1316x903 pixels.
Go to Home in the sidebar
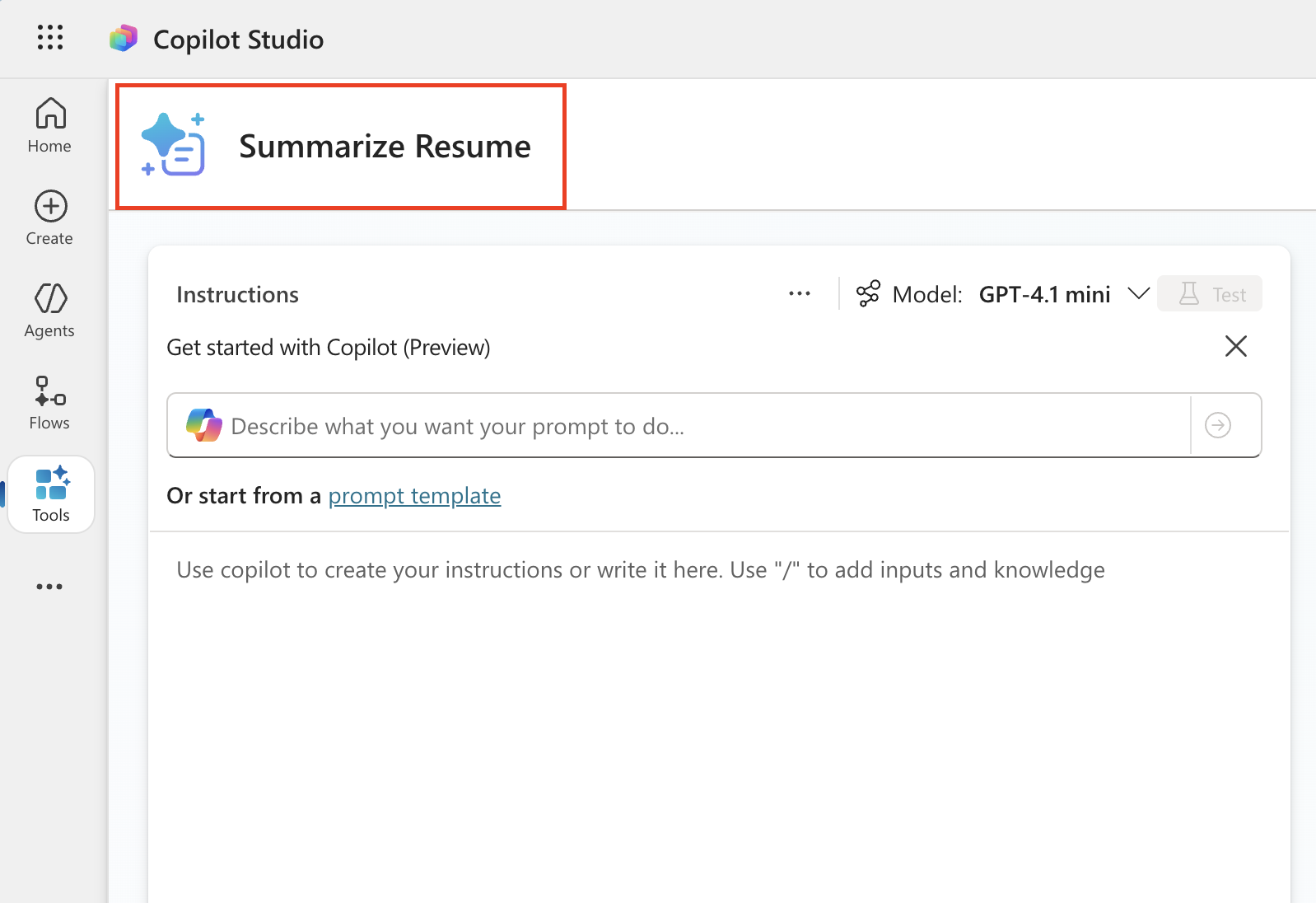tap(49, 125)
